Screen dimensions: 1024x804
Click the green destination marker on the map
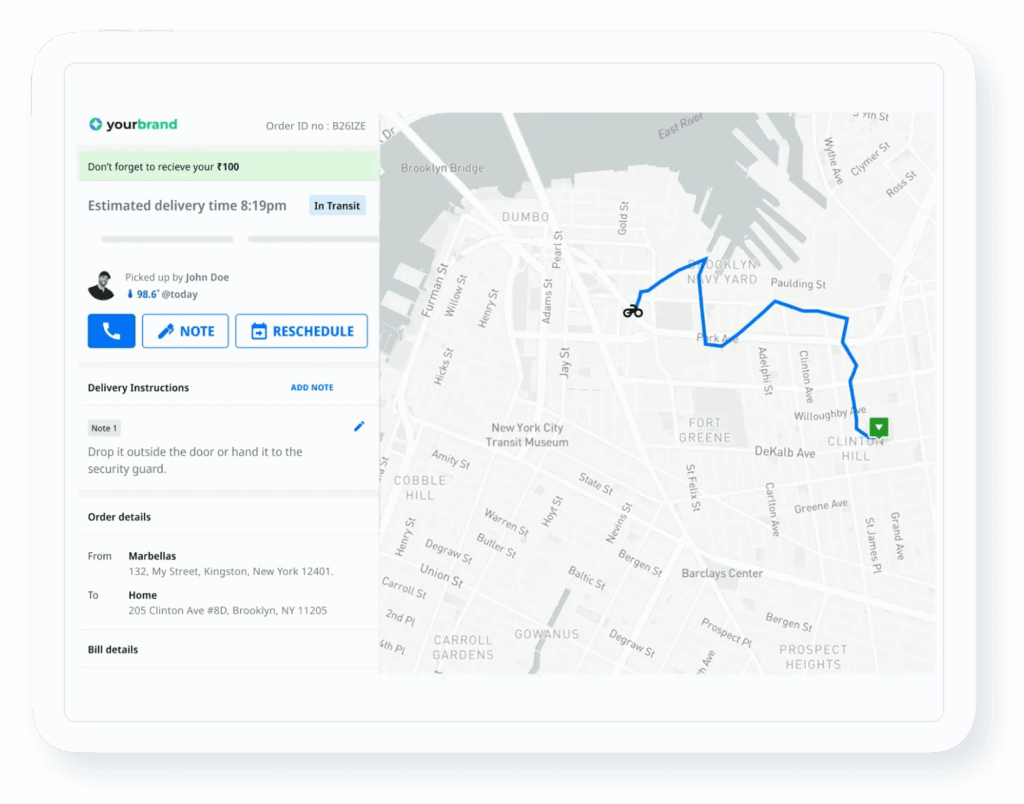click(878, 426)
